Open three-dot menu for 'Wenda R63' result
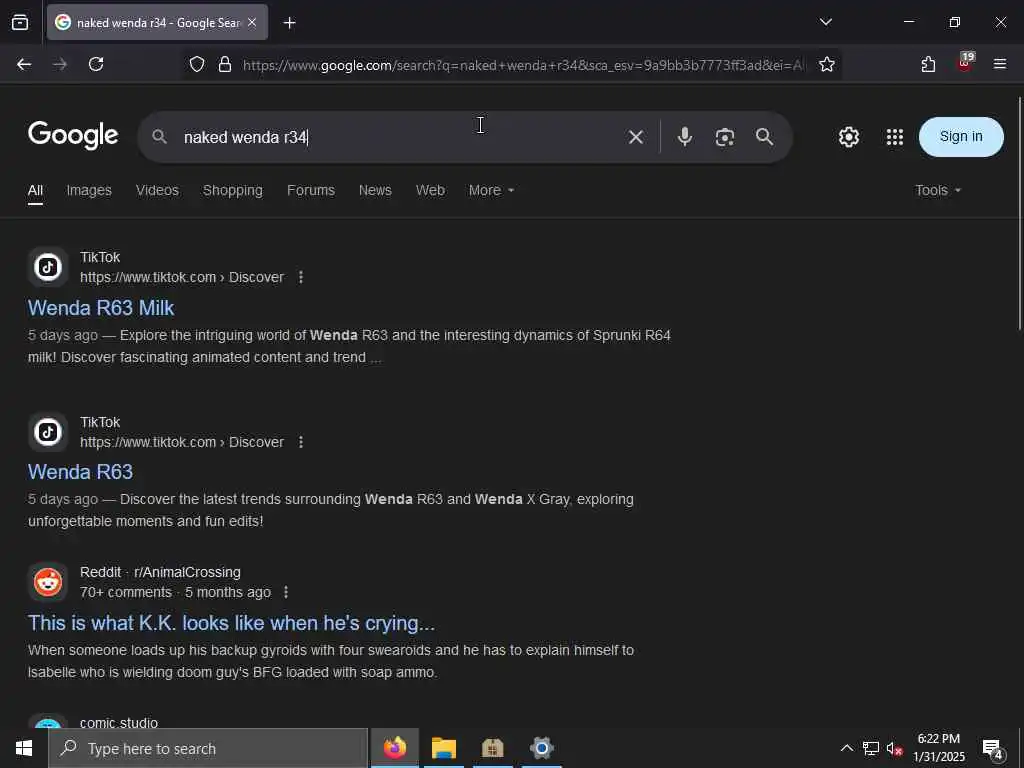 pyautogui.click(x=300, y=442)
